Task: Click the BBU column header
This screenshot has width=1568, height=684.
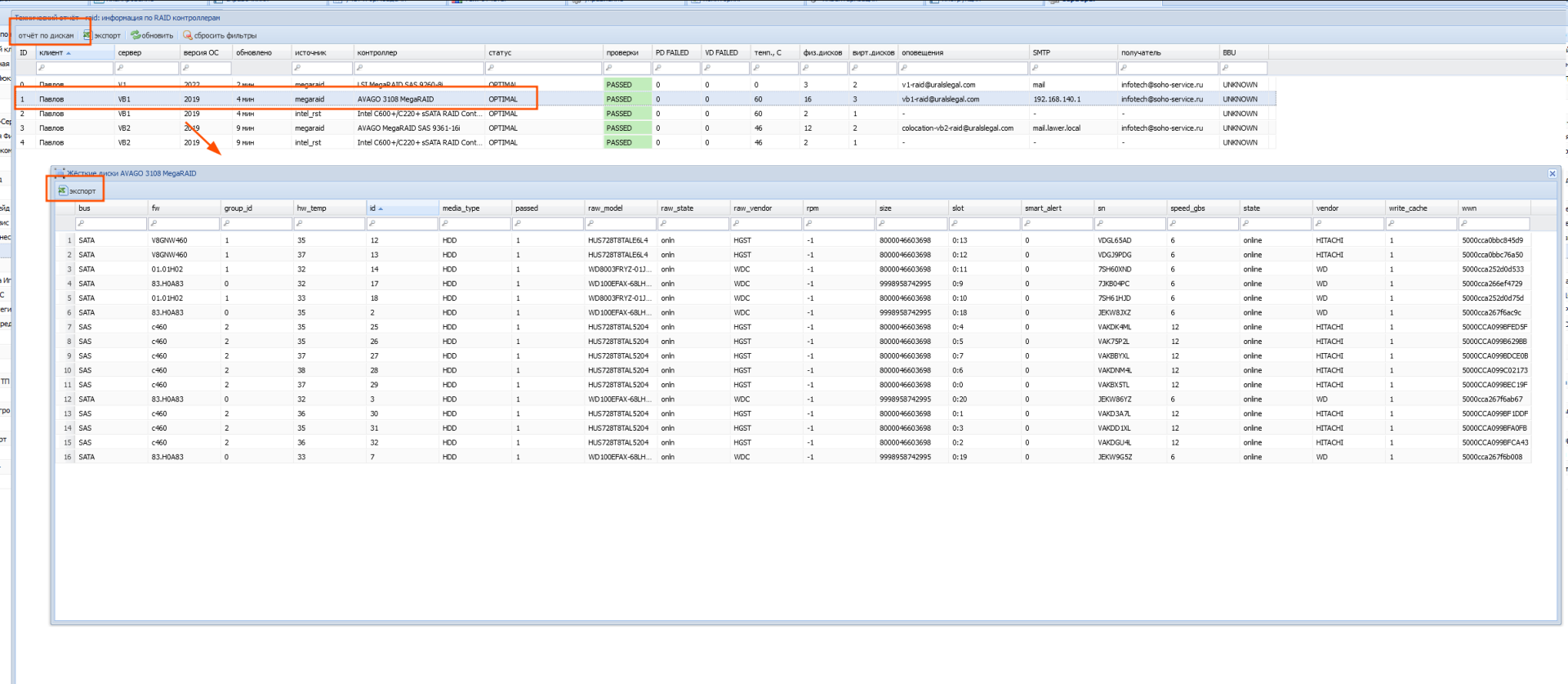Action: [x=1228, y=53]
